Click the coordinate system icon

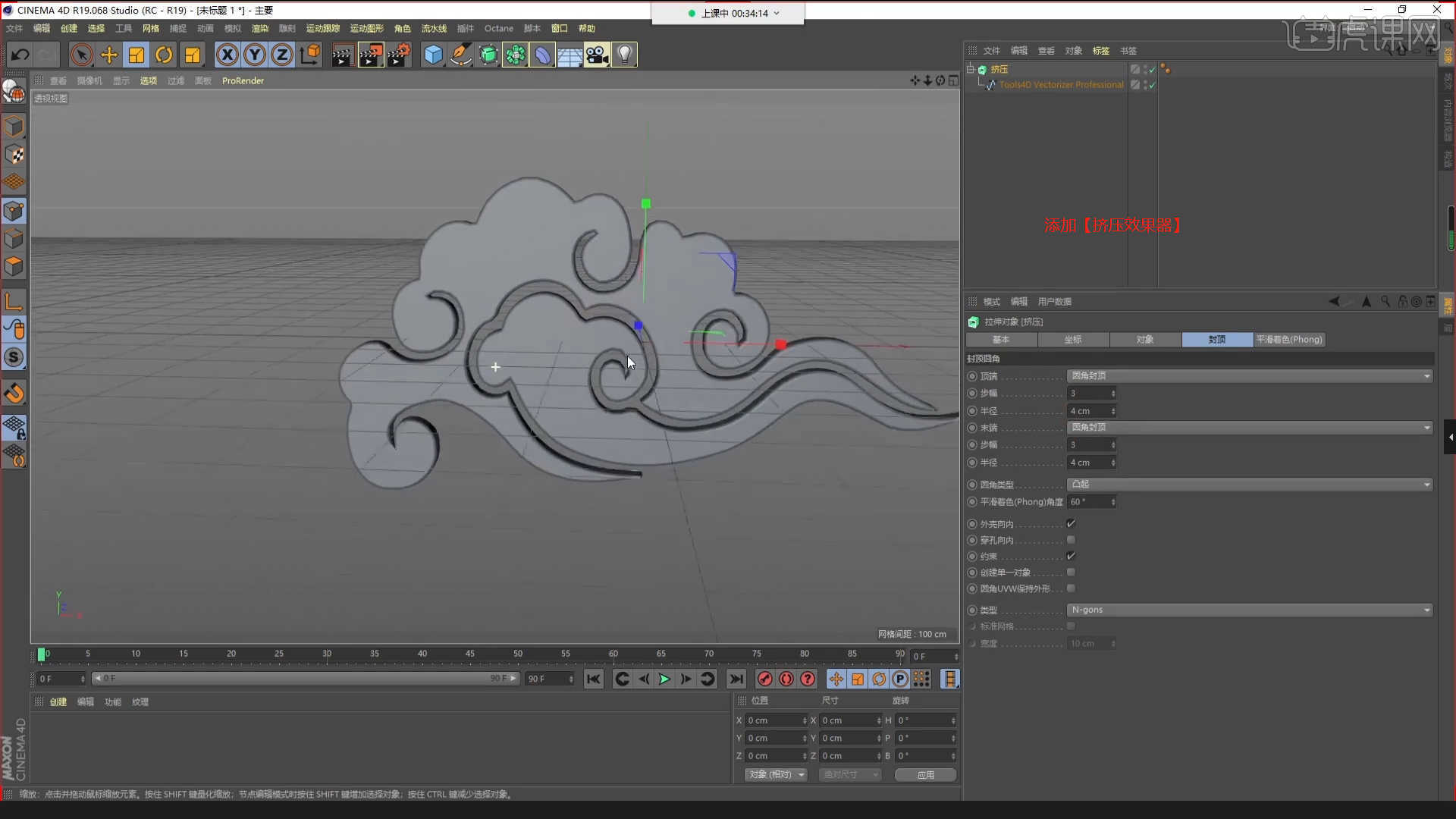click(310, 55)
